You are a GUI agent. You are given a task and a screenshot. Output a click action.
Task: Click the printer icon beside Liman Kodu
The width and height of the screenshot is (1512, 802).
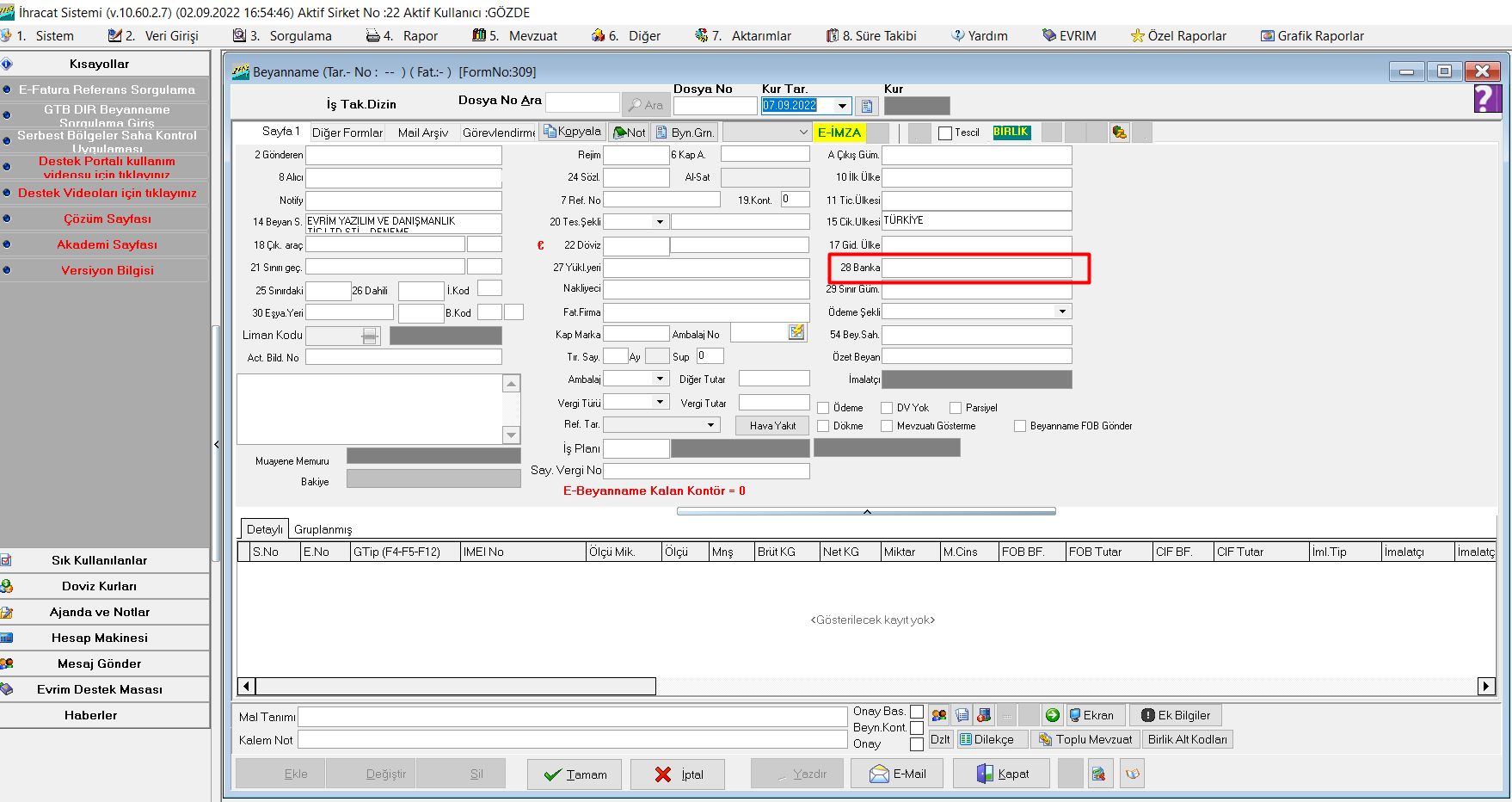[370, 336]
